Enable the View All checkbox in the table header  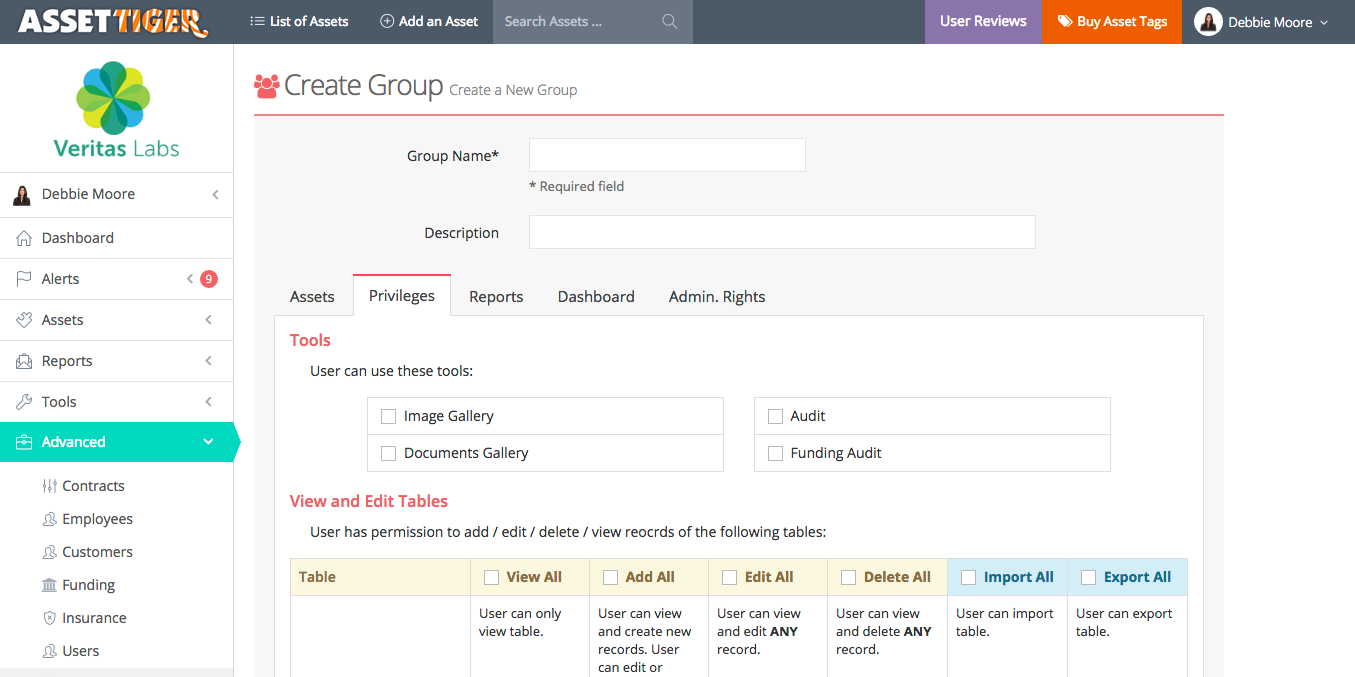point(490,577)
